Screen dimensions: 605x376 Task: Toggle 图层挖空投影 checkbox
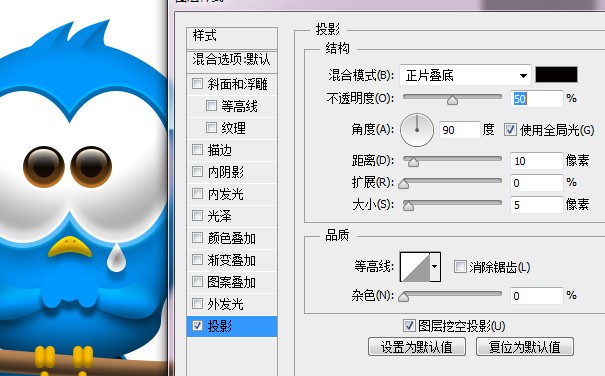[409, 325]
